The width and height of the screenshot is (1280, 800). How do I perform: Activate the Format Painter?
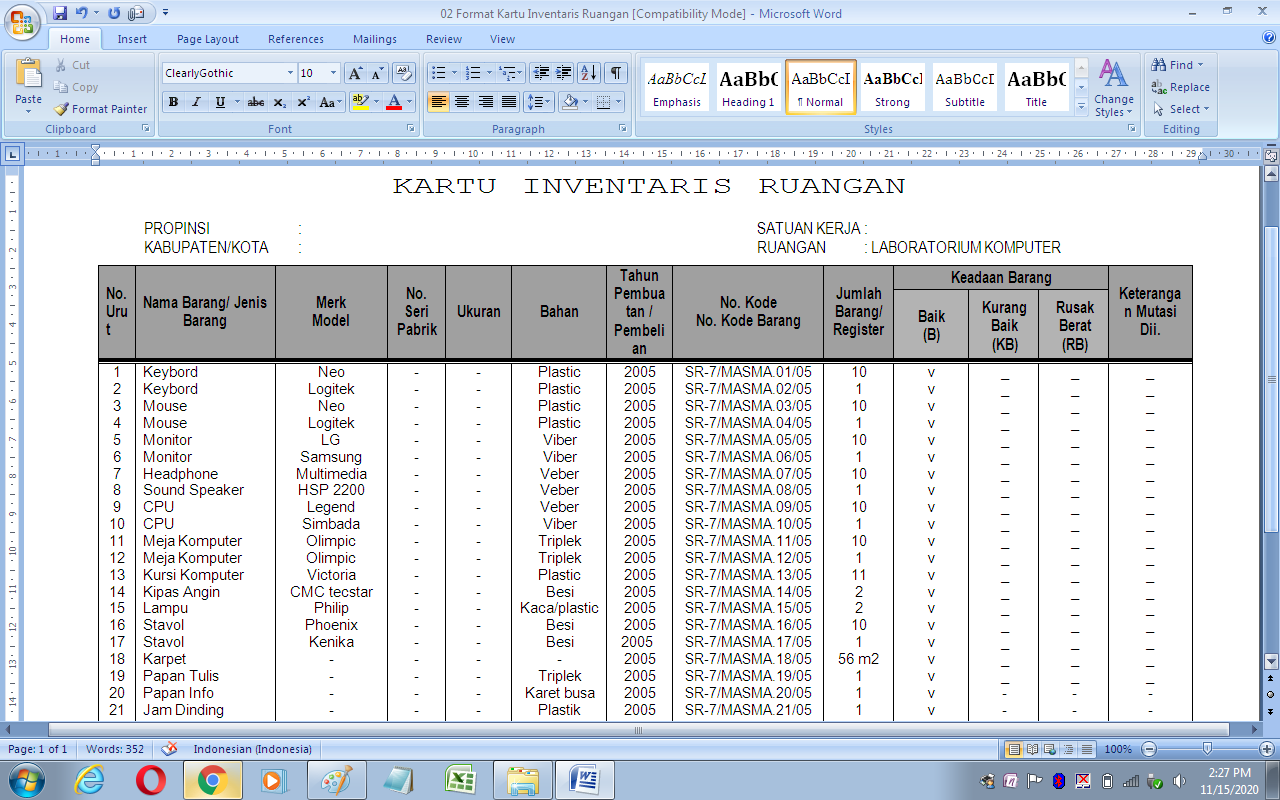100,109
